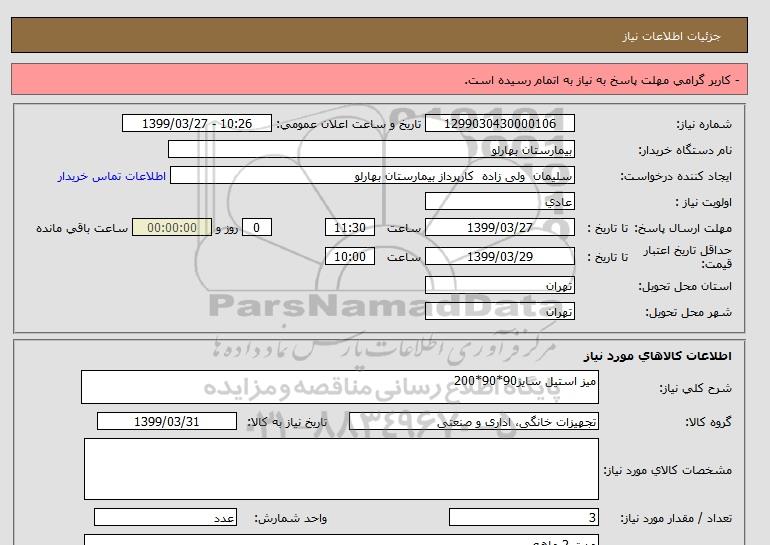The image size is (770, 545).
Task: Click the quantity field showing 3
Action: point(524,518)
